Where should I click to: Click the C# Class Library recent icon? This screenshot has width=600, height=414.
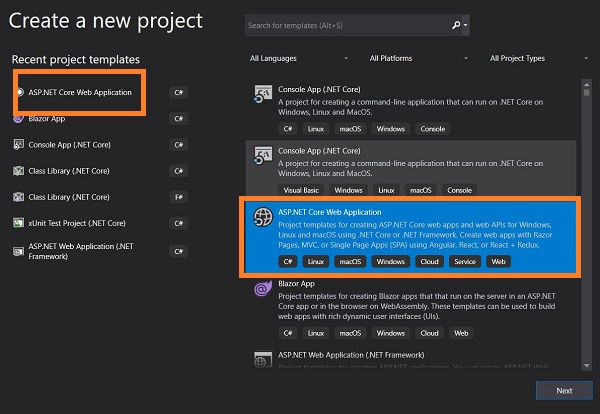pyautogui.click(x=18, y=171)
